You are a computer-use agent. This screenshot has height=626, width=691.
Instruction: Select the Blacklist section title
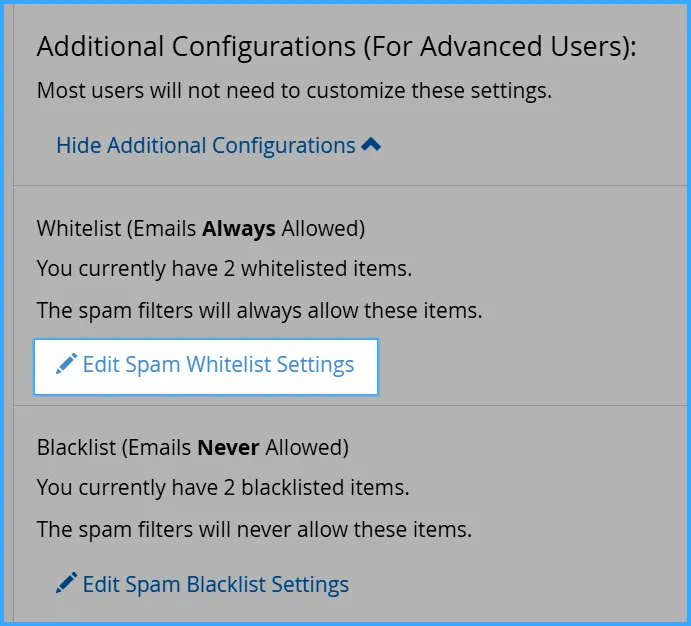[x=193, y=448]
